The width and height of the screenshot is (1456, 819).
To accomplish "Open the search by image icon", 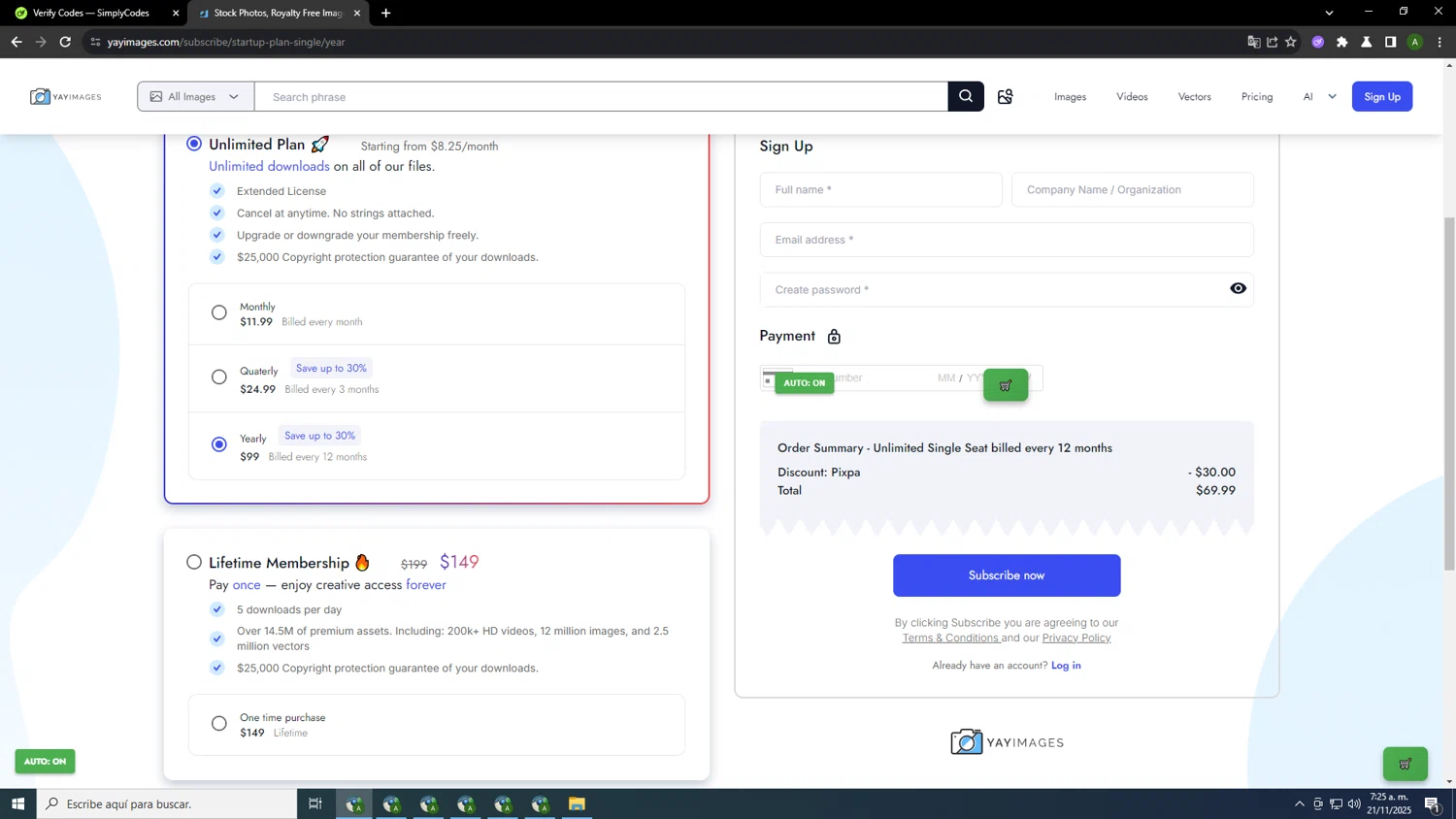I will (1006, 96).
